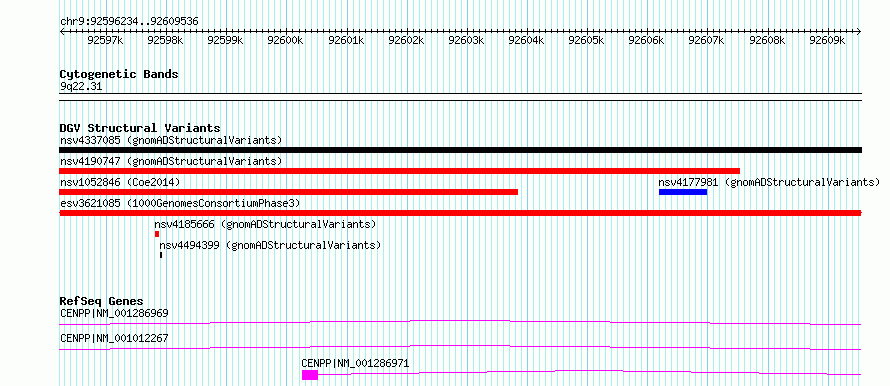The height and width of the screenshot is (386, 890).
Task: Open nsv4185666 (gnomADStructuralVariants) label
Action: [x=265, y=224]
